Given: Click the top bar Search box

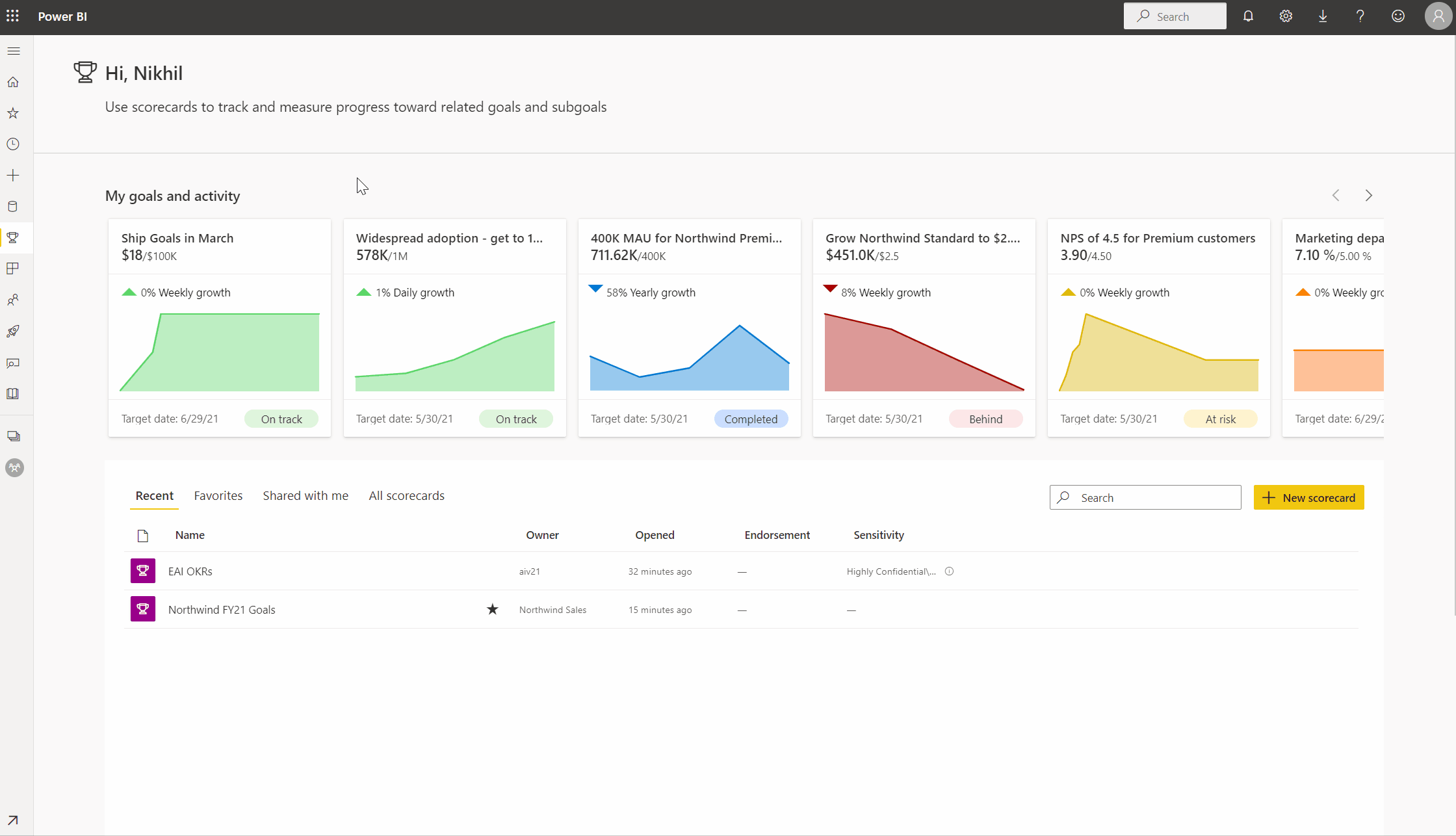Looking at the screenshot, I should [1175, 16].
